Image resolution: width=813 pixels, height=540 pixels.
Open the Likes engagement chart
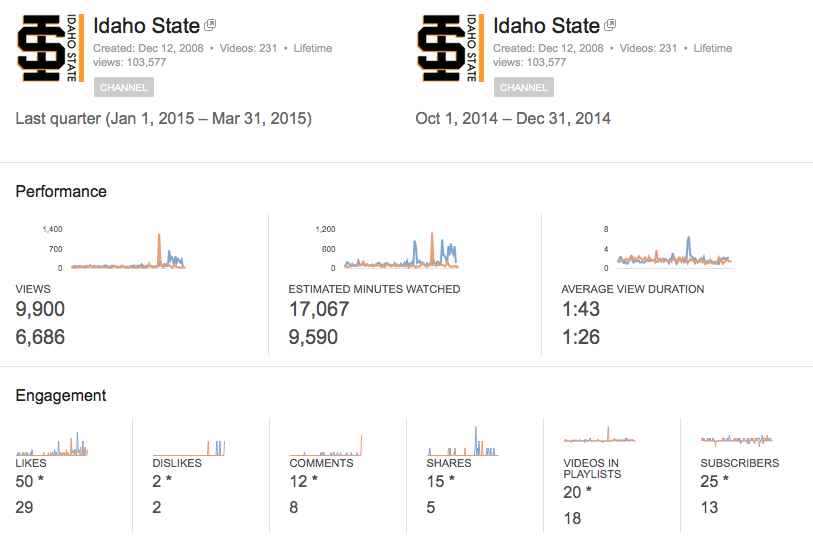coord(52,443)
